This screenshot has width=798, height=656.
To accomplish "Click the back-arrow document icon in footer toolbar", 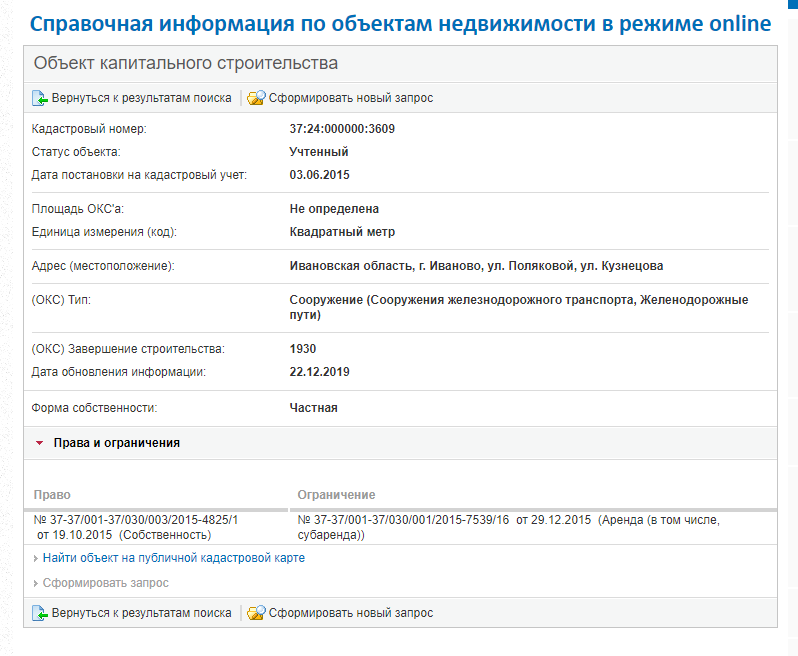I will [x=40, y=613].
